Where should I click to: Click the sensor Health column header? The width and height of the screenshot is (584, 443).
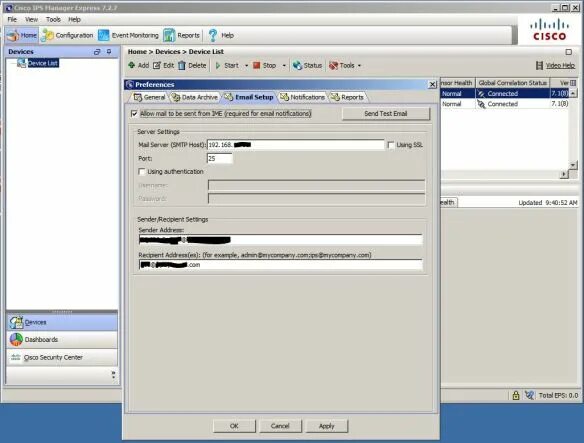(457, 83)
